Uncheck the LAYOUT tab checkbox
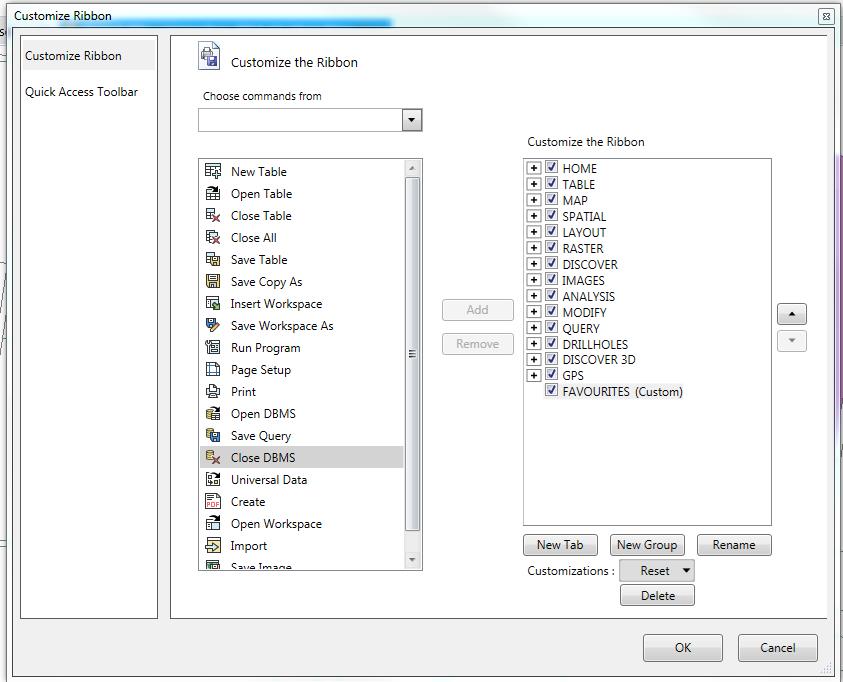The width and height of the screenshot is (843, 682). (551, 231)
